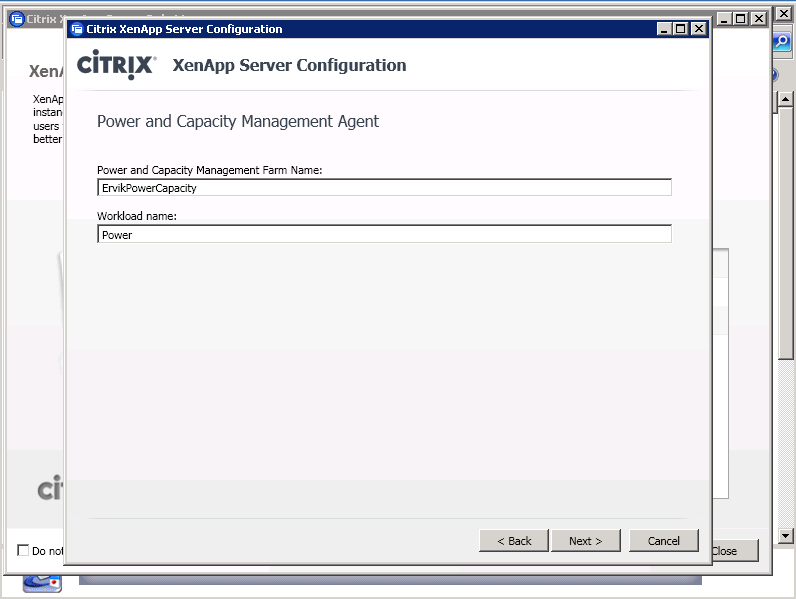The image size is (796, 599).
Task: Minimize the background Citrix window
Action: (x=724, y=19)
